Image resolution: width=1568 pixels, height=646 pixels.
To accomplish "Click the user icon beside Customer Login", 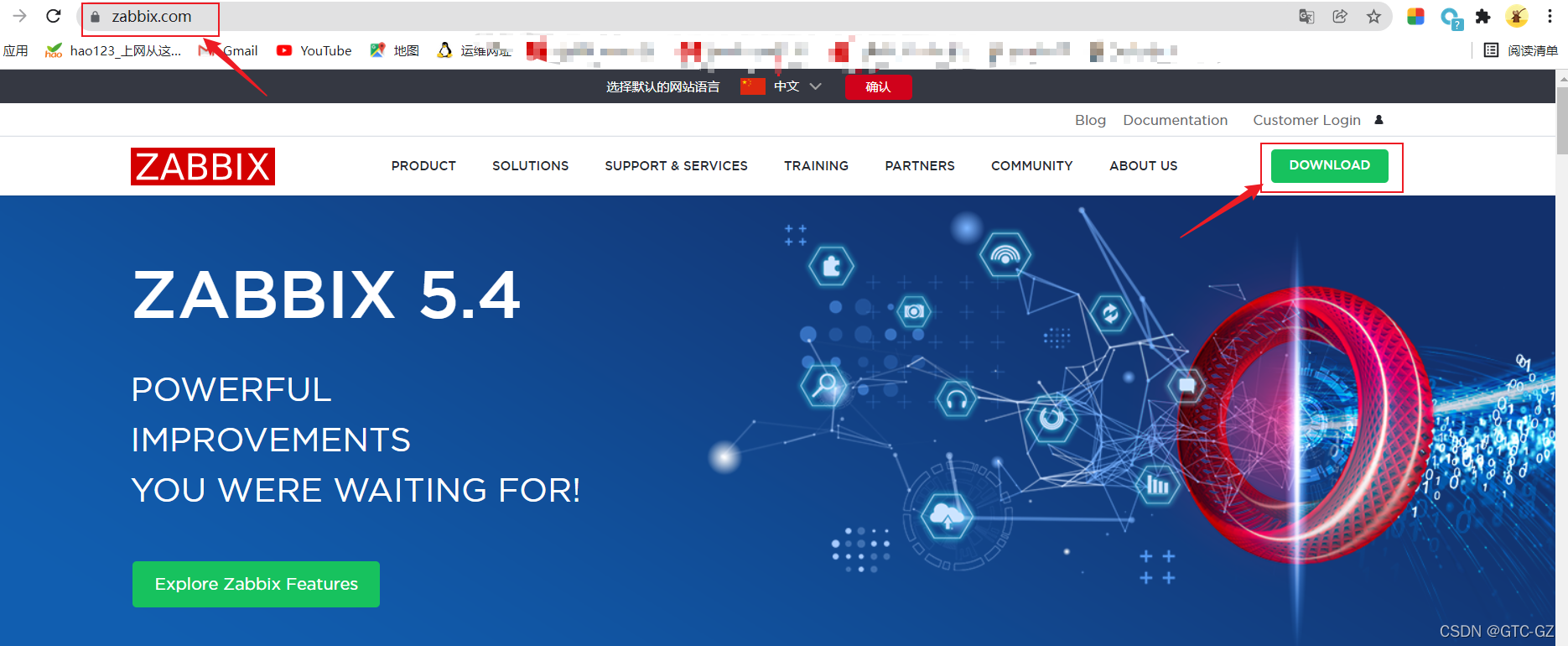I will coord(1378,120).
